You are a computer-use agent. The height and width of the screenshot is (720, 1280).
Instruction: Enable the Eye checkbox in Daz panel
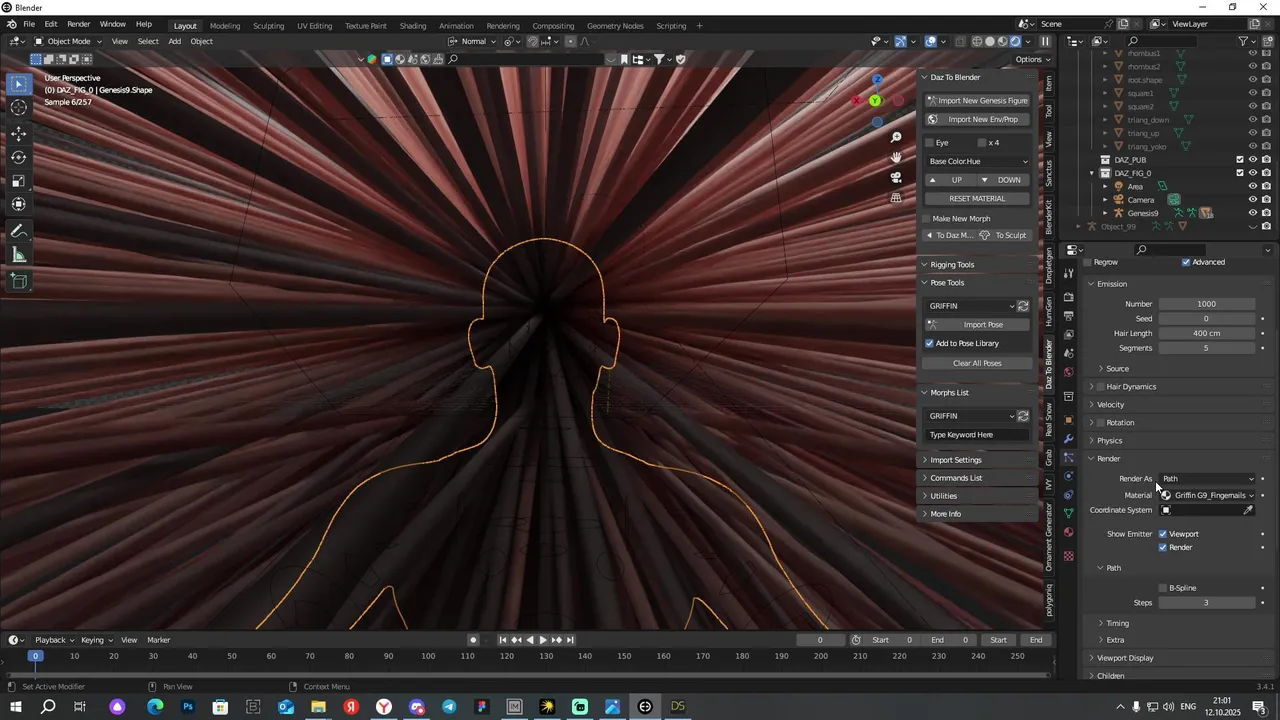coord(930,143)
